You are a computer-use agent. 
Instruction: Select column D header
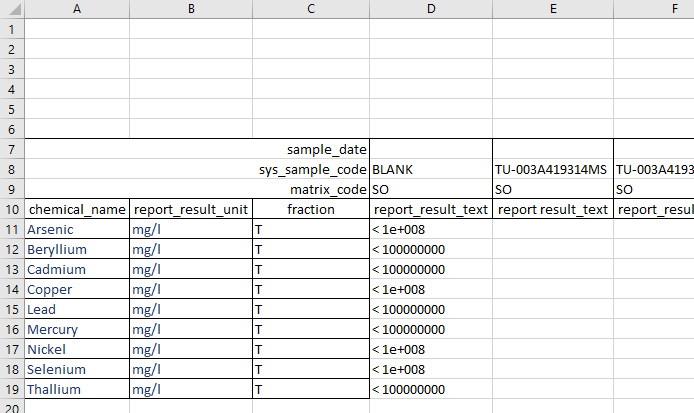(431, 9)
